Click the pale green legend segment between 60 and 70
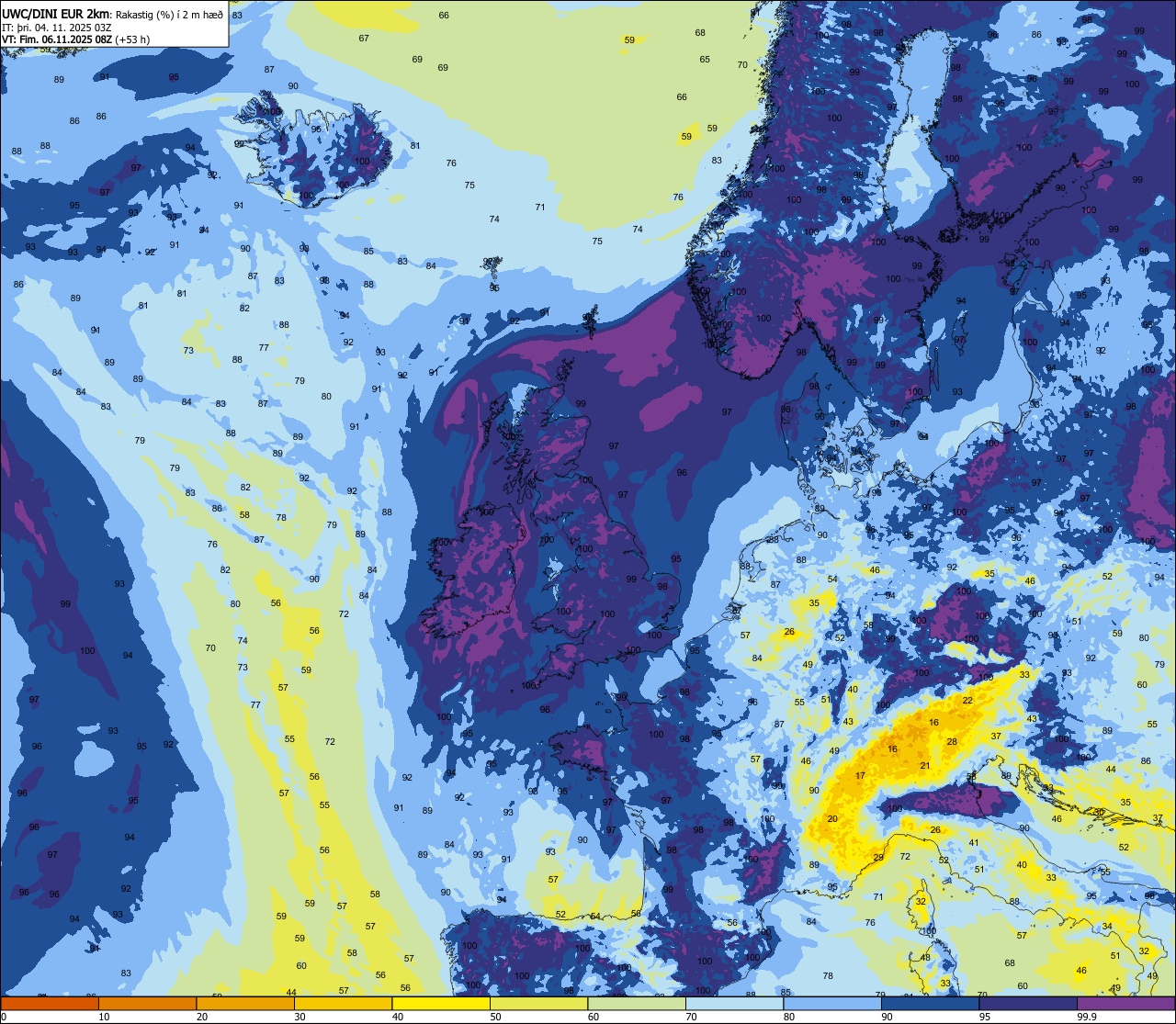The width and height of the screenshot is (1176, 1024). click(637, 1003)
